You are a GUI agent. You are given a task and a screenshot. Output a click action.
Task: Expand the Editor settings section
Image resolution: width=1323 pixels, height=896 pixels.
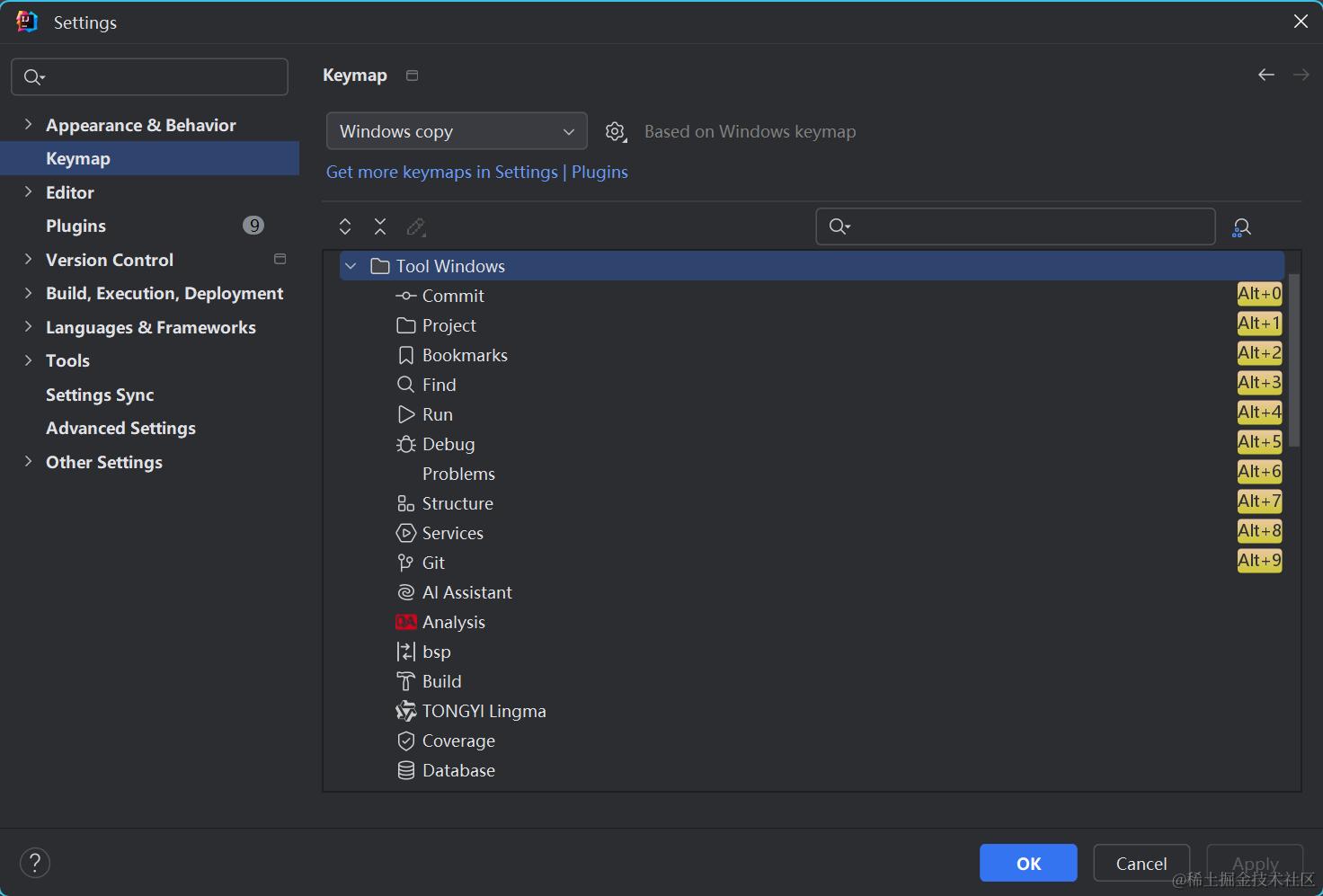[28, 192]
